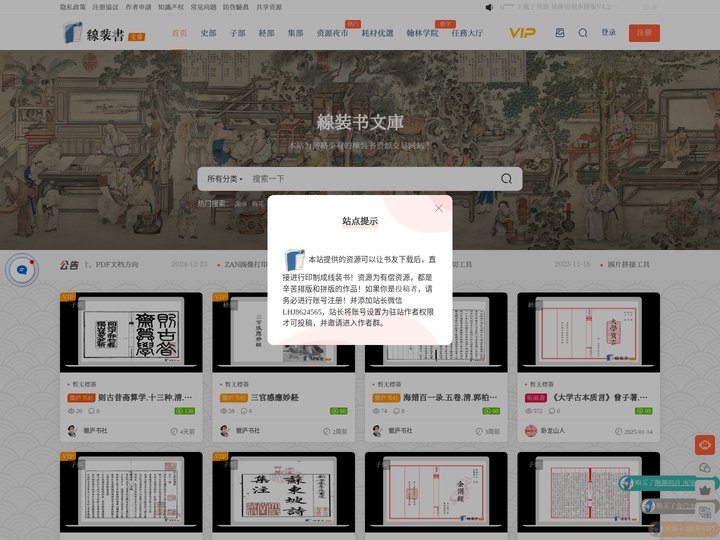Open the 翰林学院 menu item

[x=422, y=33]
